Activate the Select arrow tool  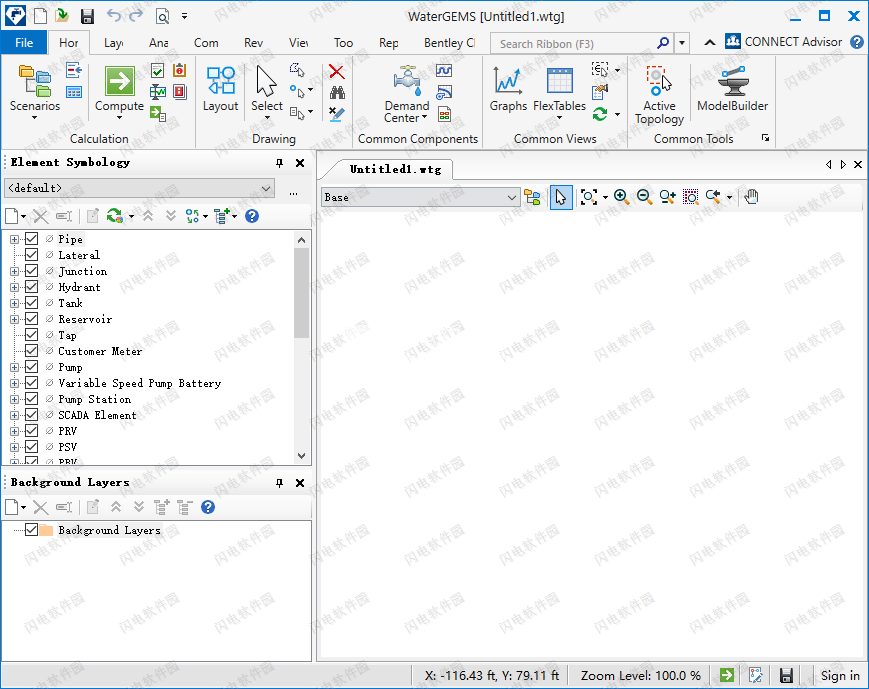[267, 91]
